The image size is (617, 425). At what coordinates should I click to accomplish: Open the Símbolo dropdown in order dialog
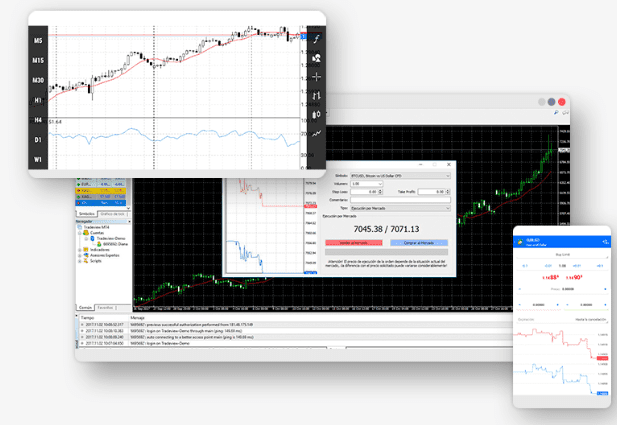click(400, 176)
